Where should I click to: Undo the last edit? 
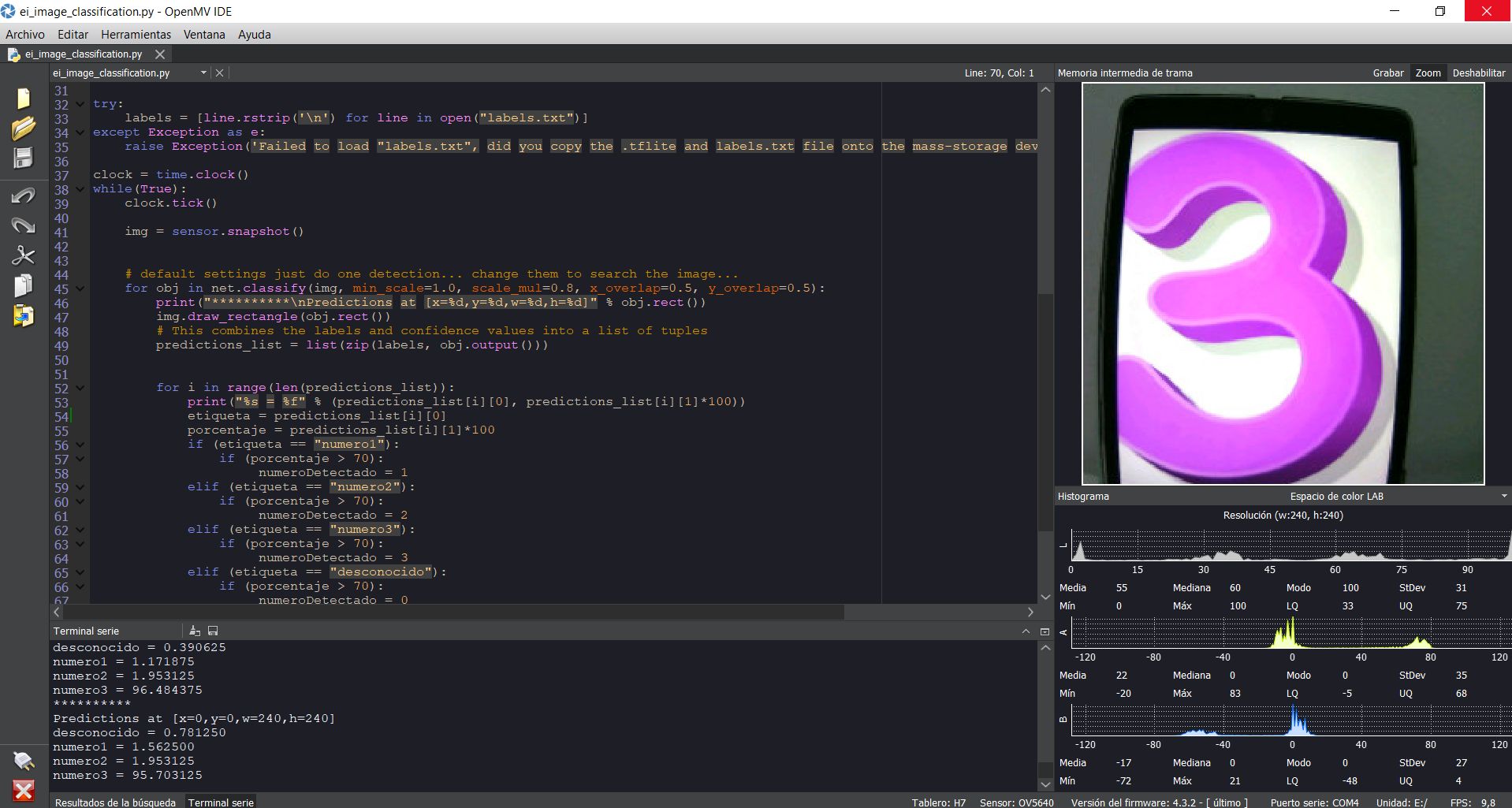click(x=24, y=195)
